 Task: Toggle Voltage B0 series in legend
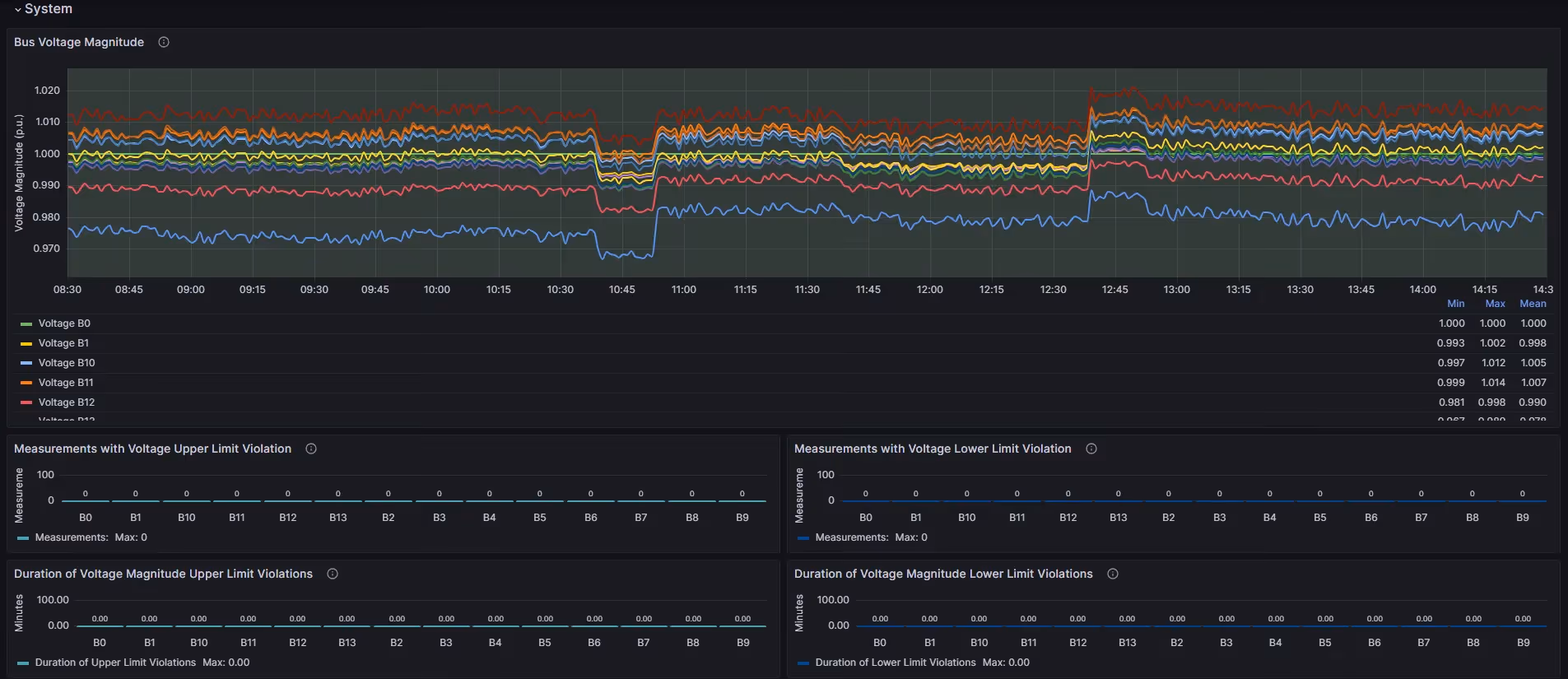(64, 323)
